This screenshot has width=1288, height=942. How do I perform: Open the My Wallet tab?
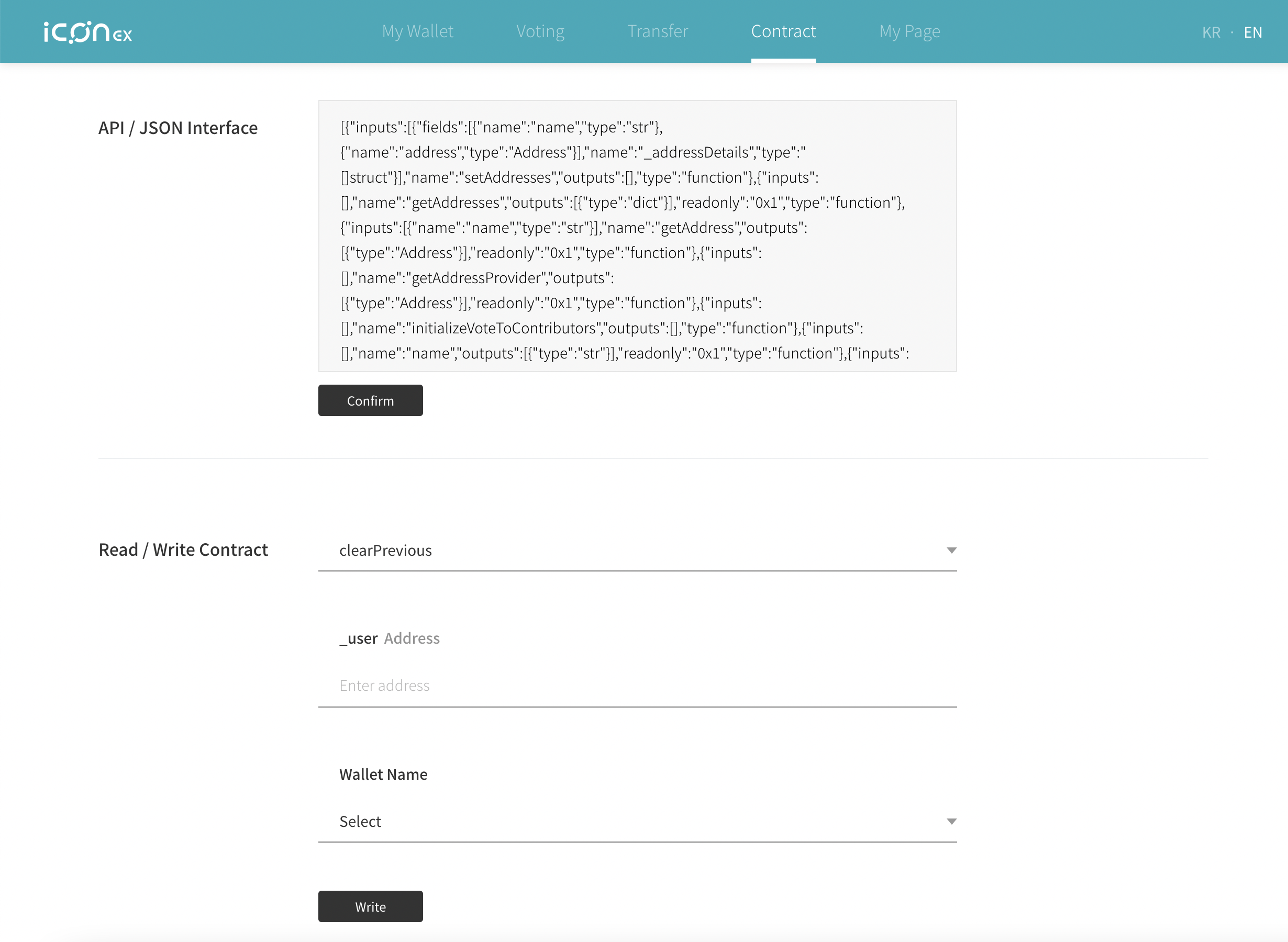click(417, 31)
